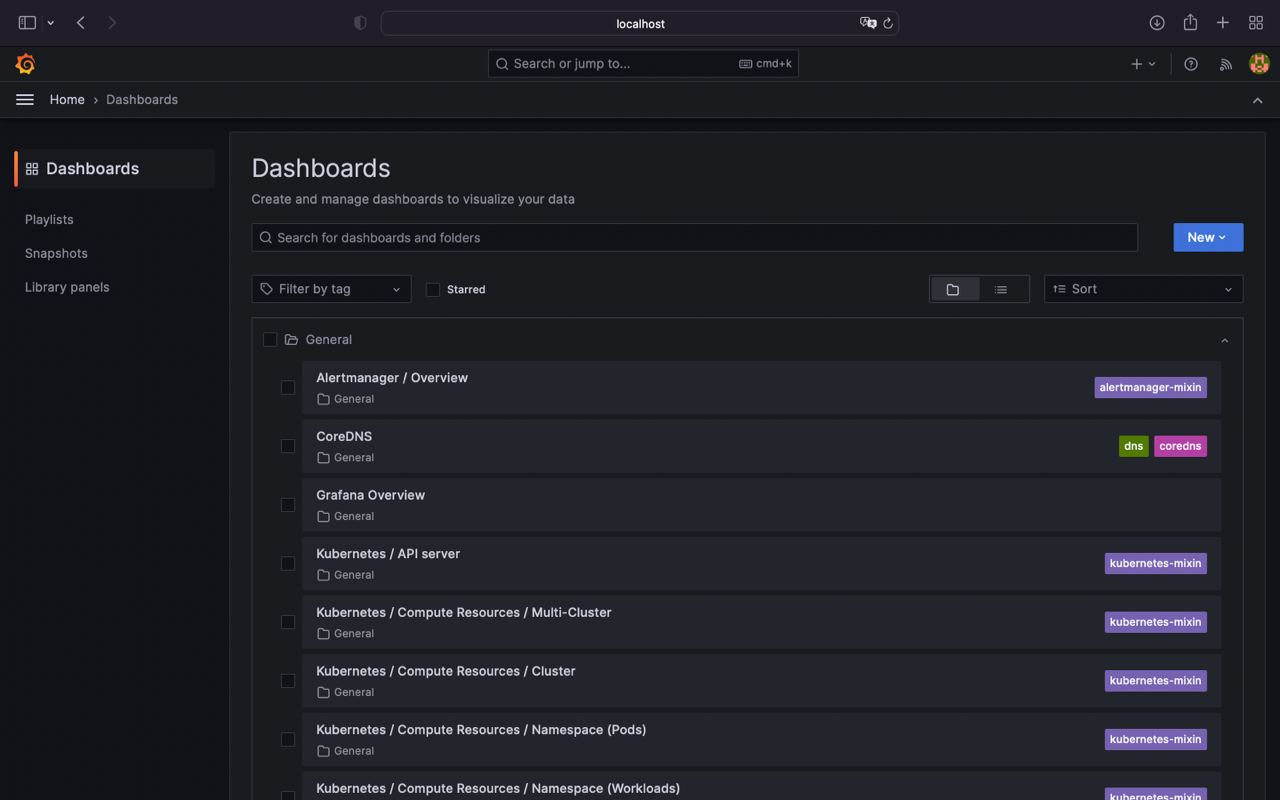The width and height of the screenshot is (1280, 800).
Task: Click the Grafana logo icon
Action: (26, 64)
